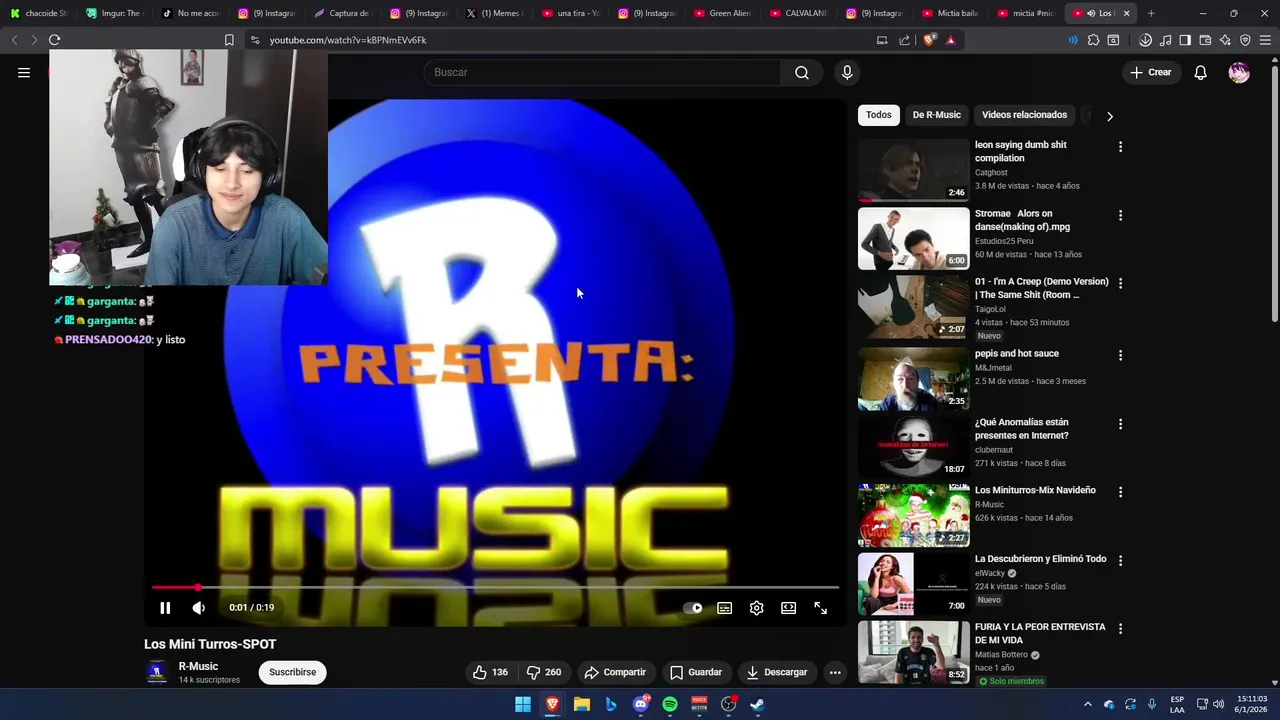1280x720 pixels.
Task: Open the R-Music channel avatar
Action: click(157, 672)
